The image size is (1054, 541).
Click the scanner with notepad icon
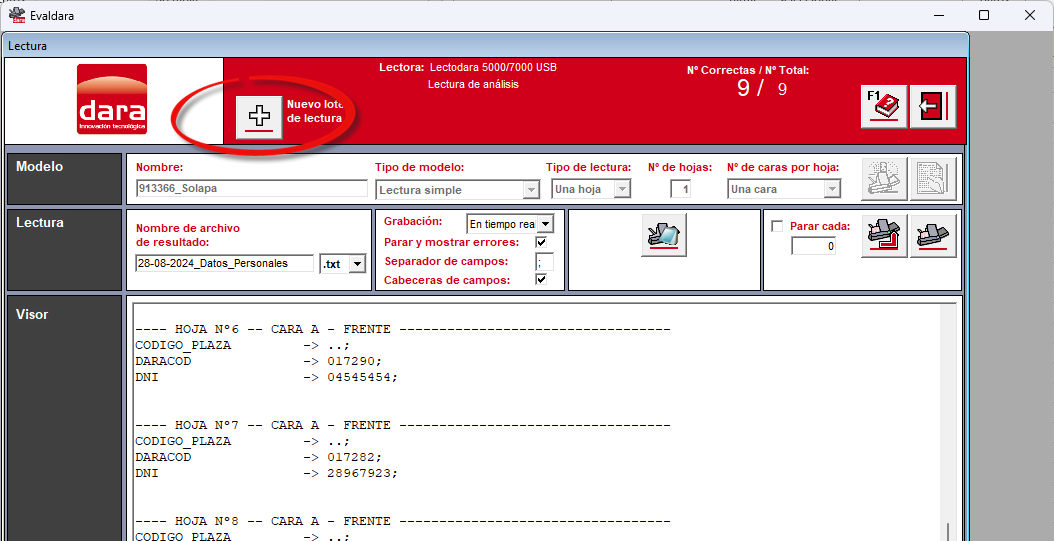(664, 235)
